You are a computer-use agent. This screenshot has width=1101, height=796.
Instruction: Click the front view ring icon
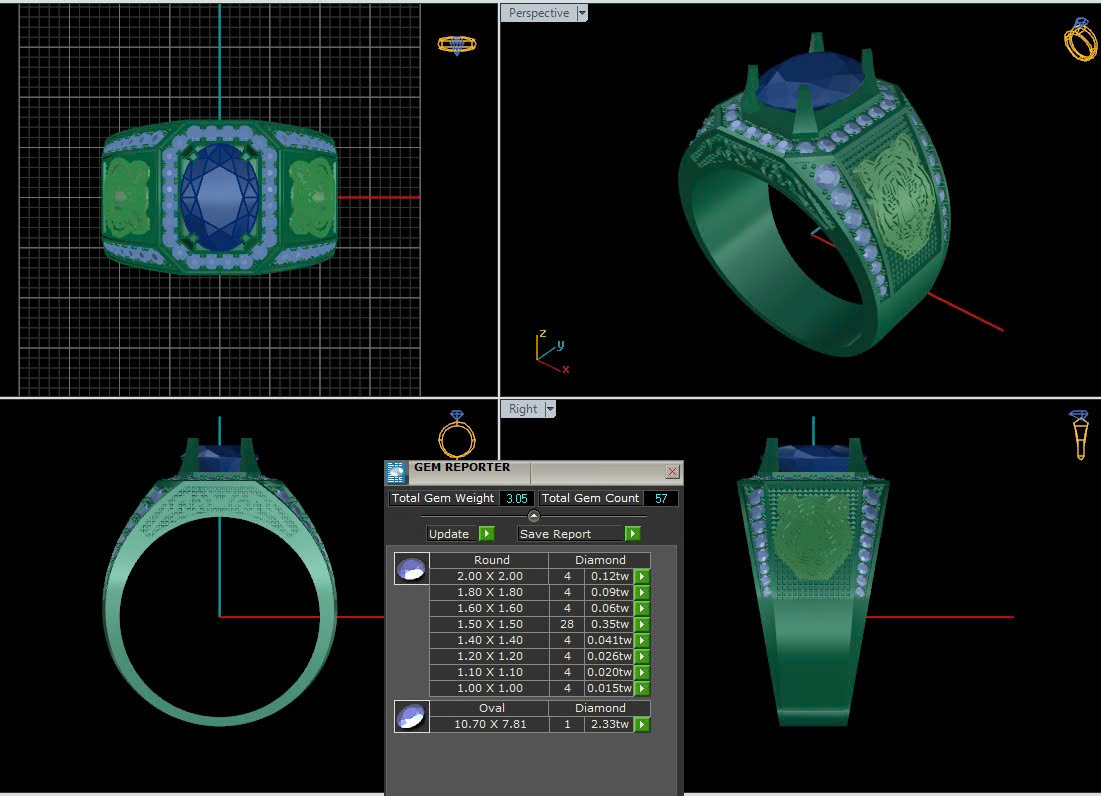(457, 435)
